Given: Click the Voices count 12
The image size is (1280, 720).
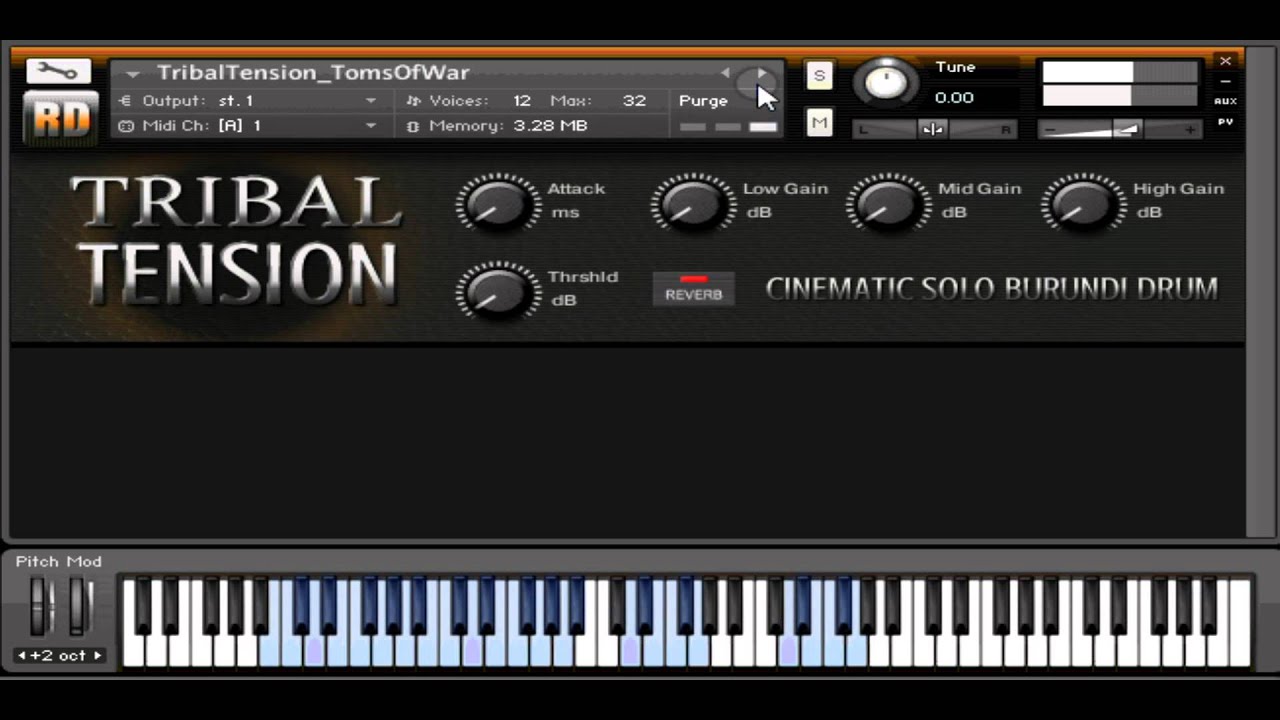Looking at the screenshot, I should click(x=522, y=101).
